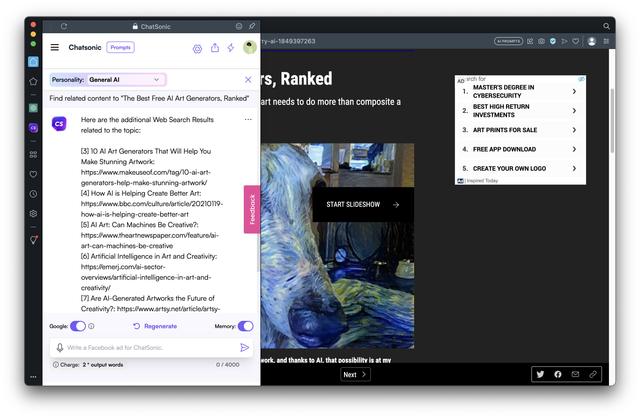The width and height of the screenshot is (640, 418).
Task: Open the green app icon in the Opera sidebar
Action: pos(33,108)
